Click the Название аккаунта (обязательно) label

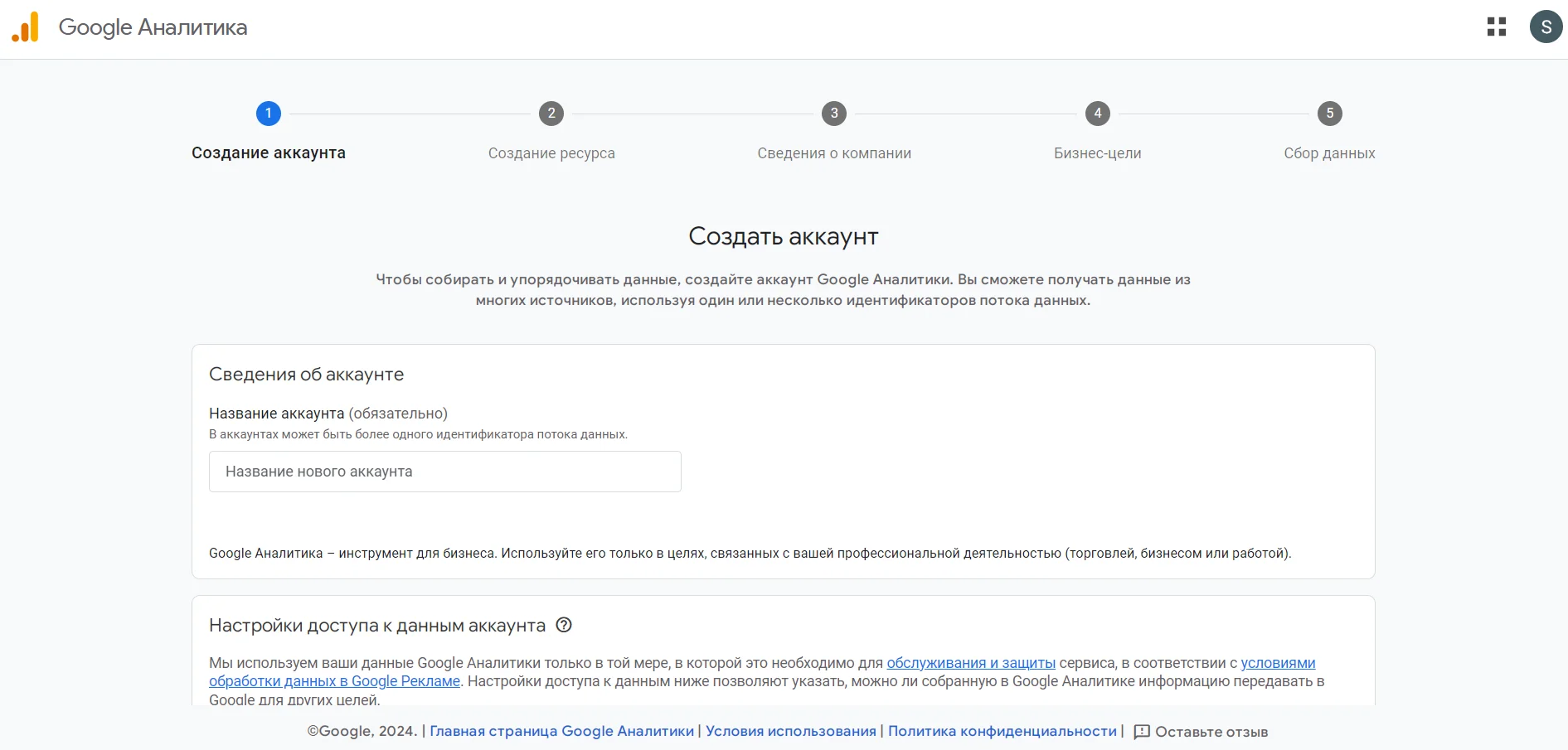328,414
